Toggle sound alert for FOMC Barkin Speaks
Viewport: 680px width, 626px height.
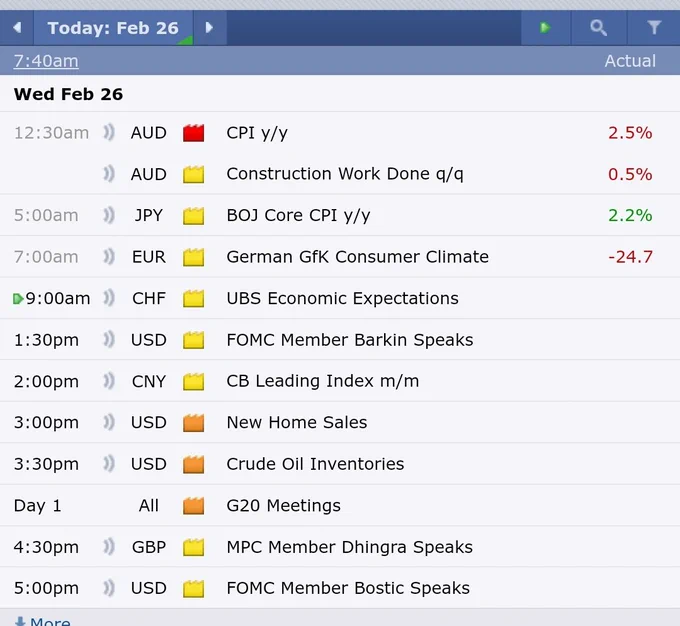tap(109, 340)
